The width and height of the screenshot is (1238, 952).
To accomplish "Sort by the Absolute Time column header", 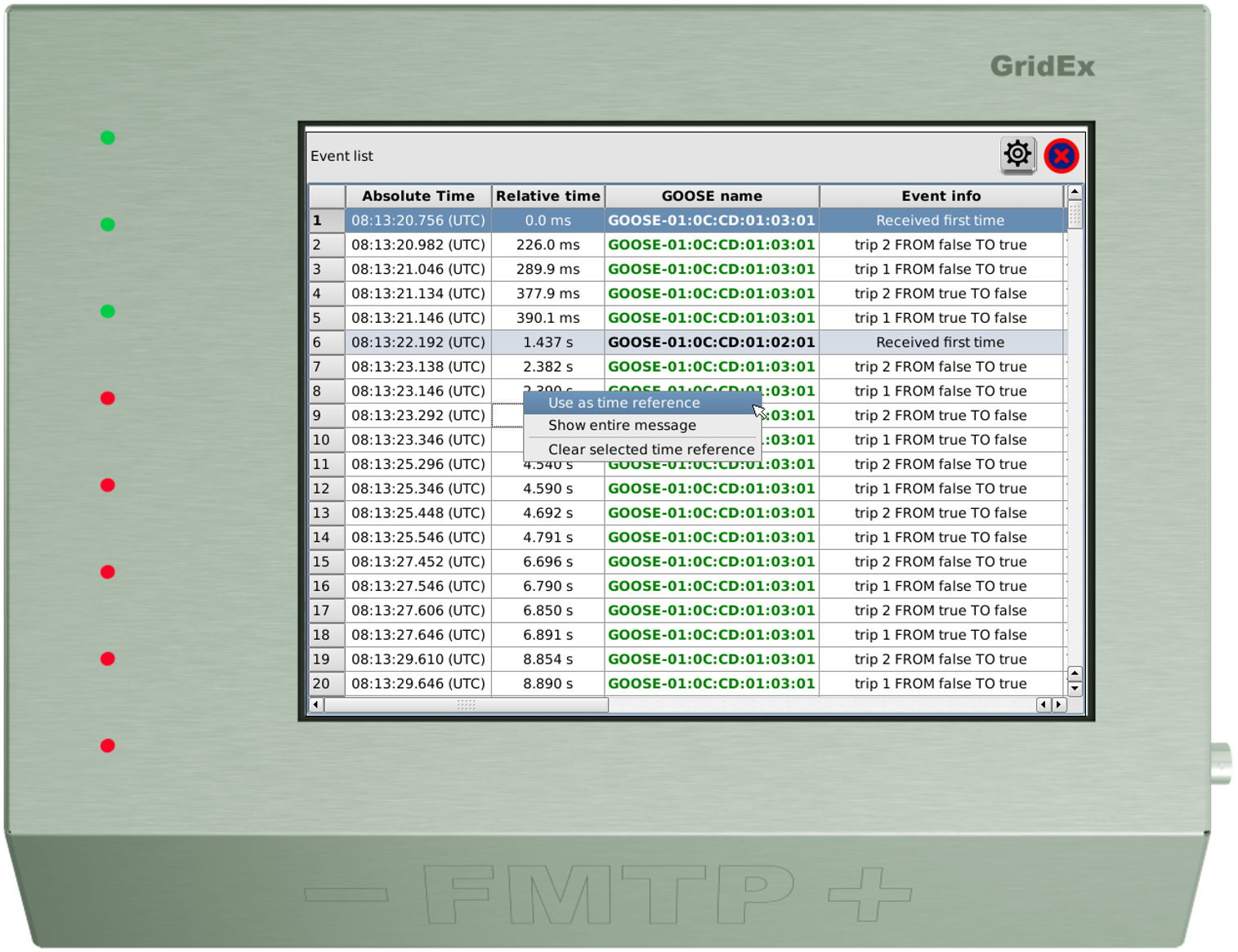I will pos(418,196).
